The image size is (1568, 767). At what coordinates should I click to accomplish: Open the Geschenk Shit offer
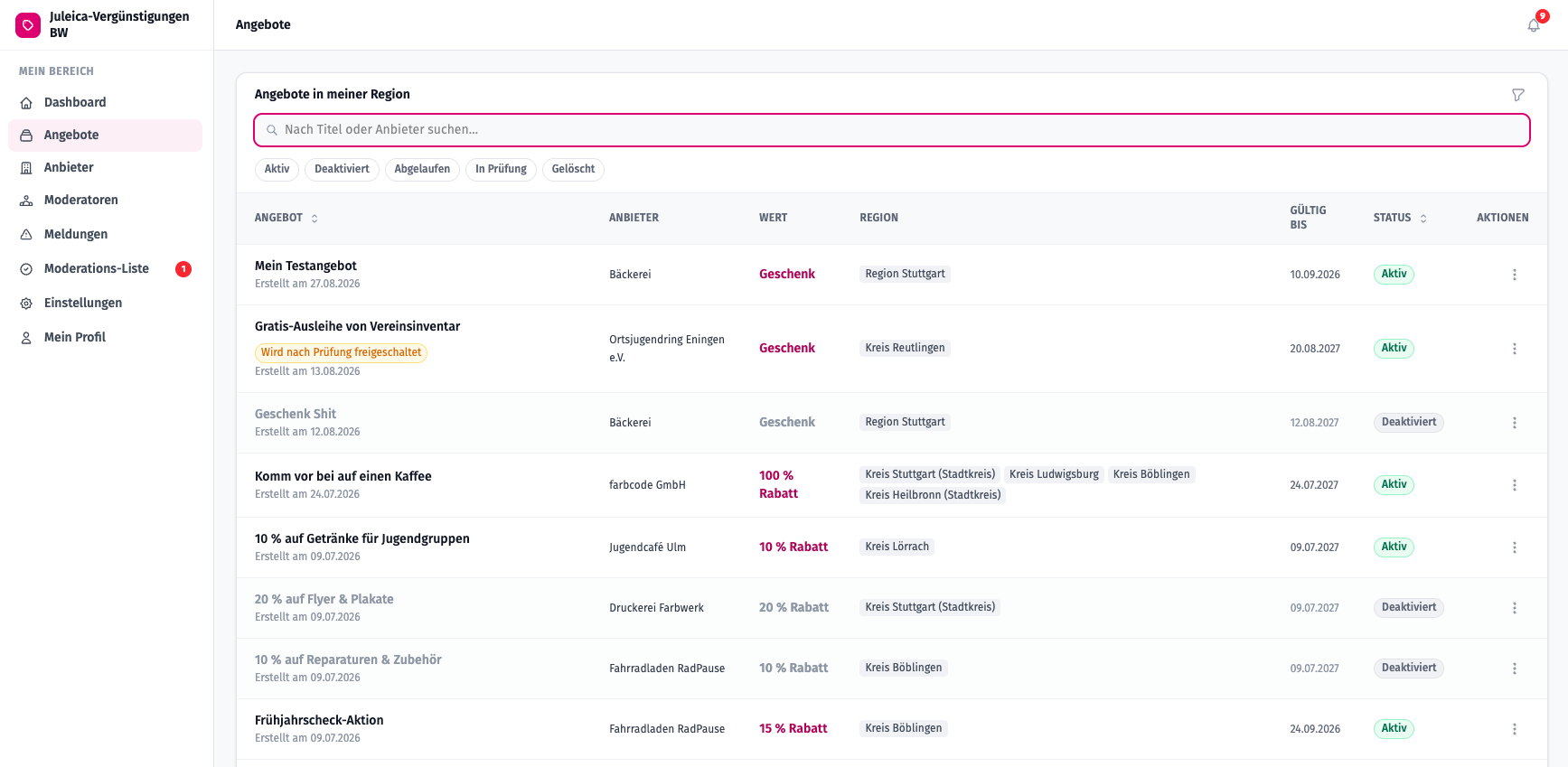pos(296,414)
